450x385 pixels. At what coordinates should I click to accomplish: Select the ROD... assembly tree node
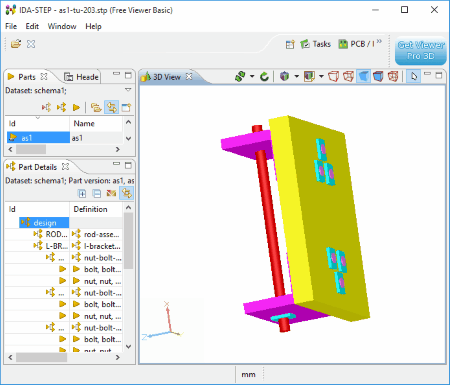pyautogui.click(x=51, y=234)
